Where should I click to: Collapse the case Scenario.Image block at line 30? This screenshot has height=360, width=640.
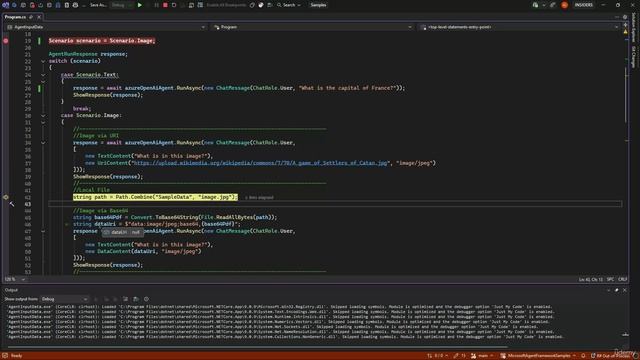coord(43,116)
